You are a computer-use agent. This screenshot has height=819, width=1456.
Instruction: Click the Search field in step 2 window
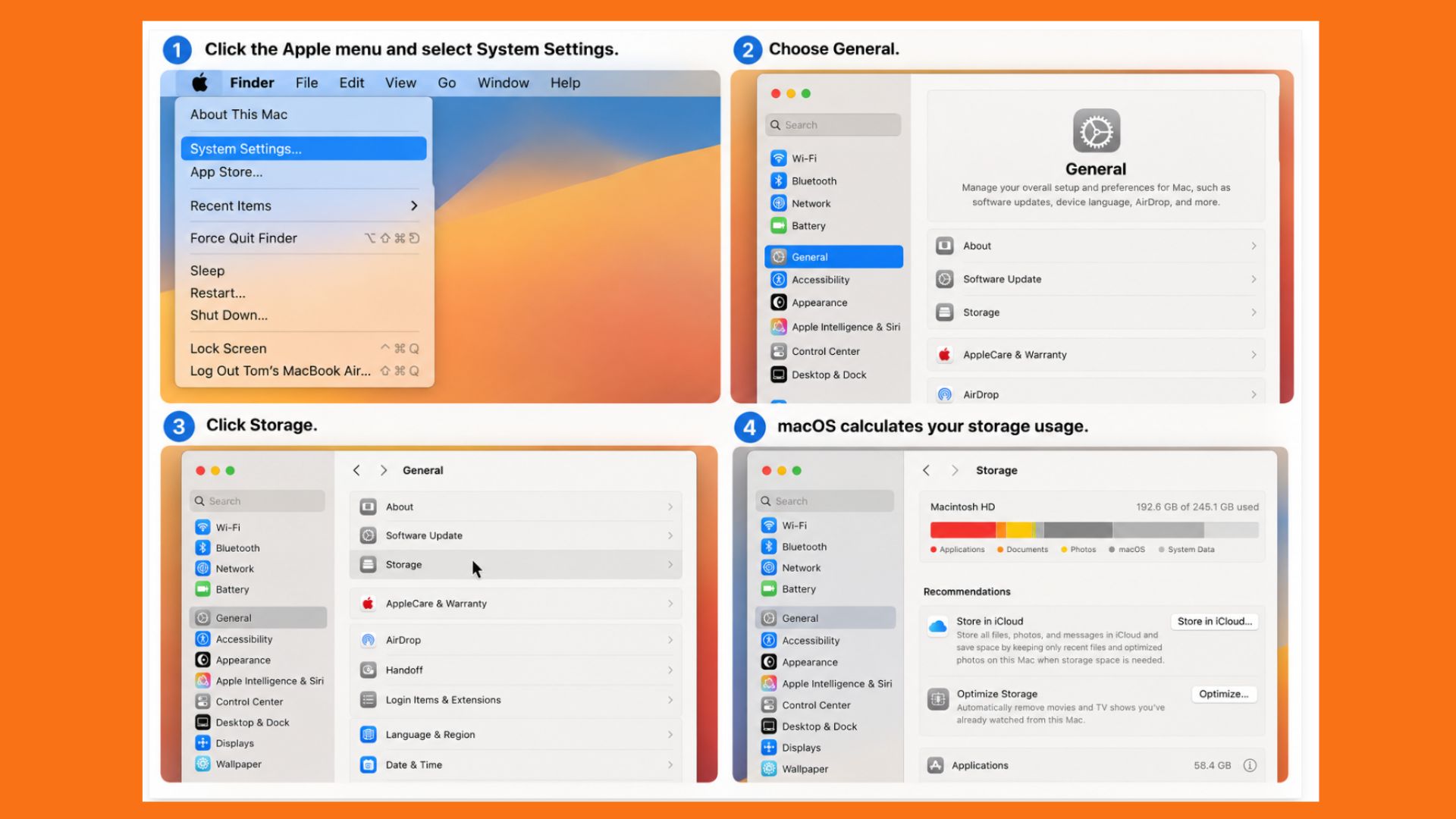833,125
